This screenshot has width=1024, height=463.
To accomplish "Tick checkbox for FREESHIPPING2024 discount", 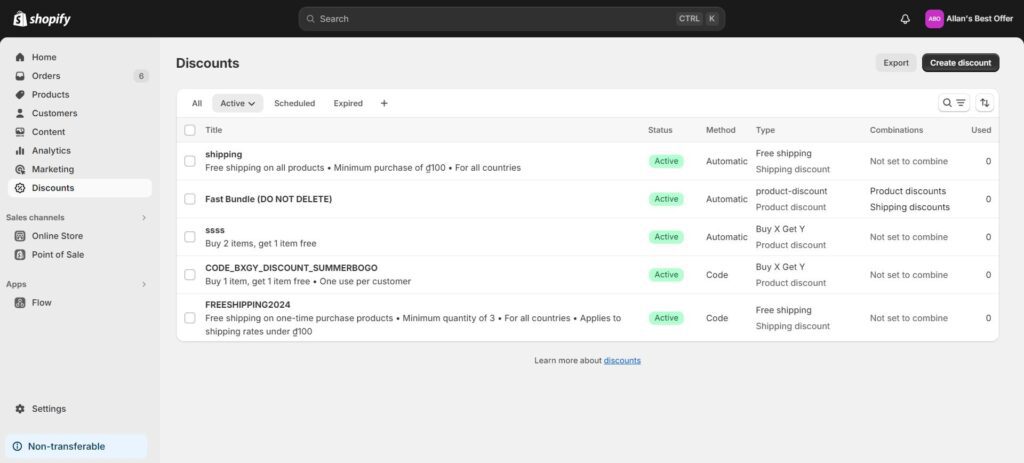I will coord(190,318).
